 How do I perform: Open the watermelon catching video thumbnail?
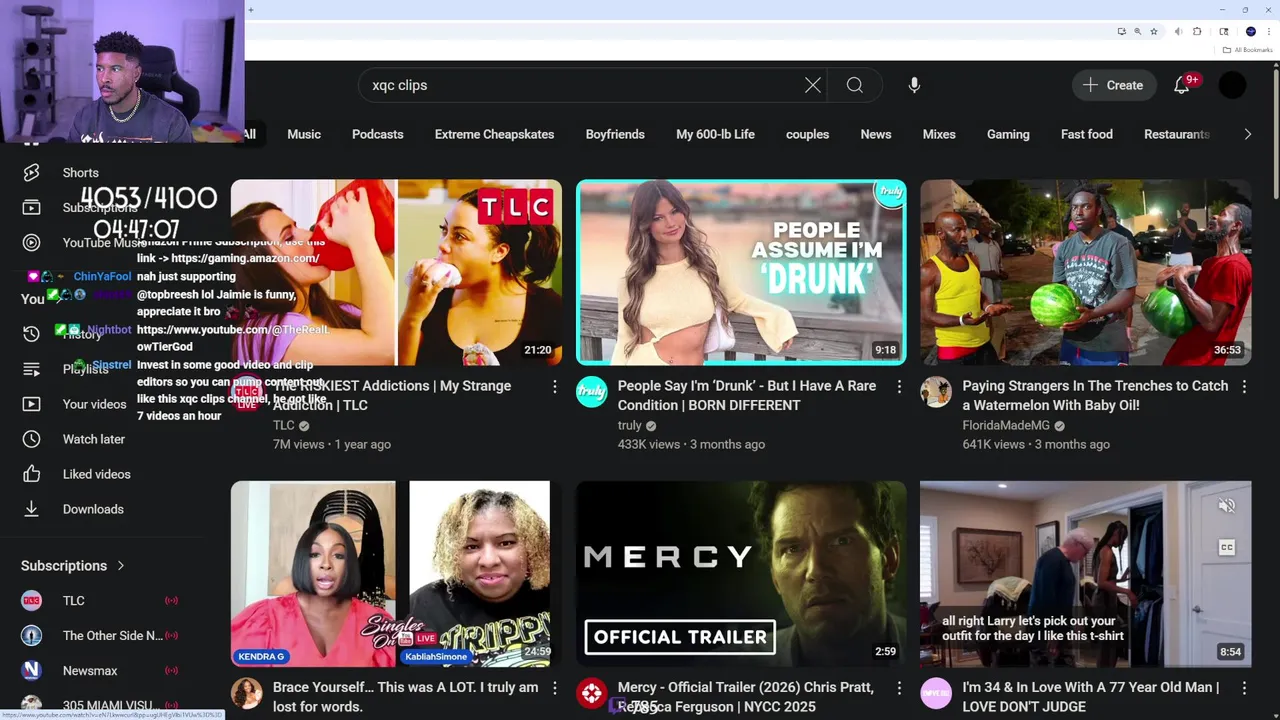point(1086,272)
